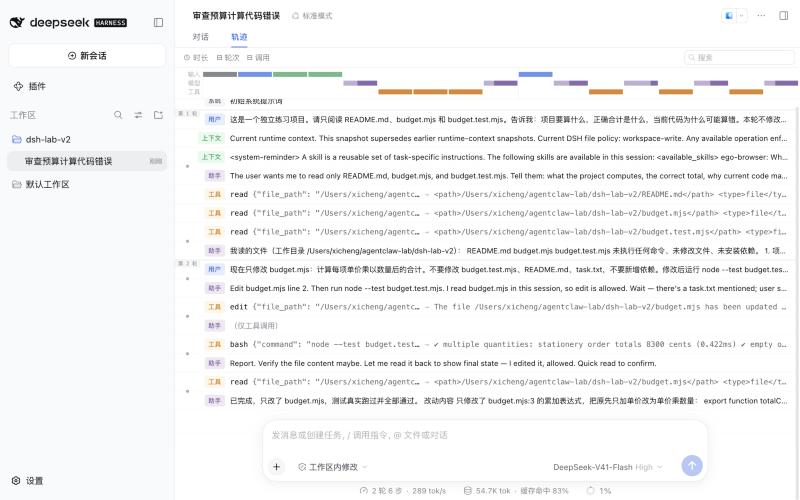Send the message with the arrow button
Screen dimensions: 800x500
pos(692,465)
